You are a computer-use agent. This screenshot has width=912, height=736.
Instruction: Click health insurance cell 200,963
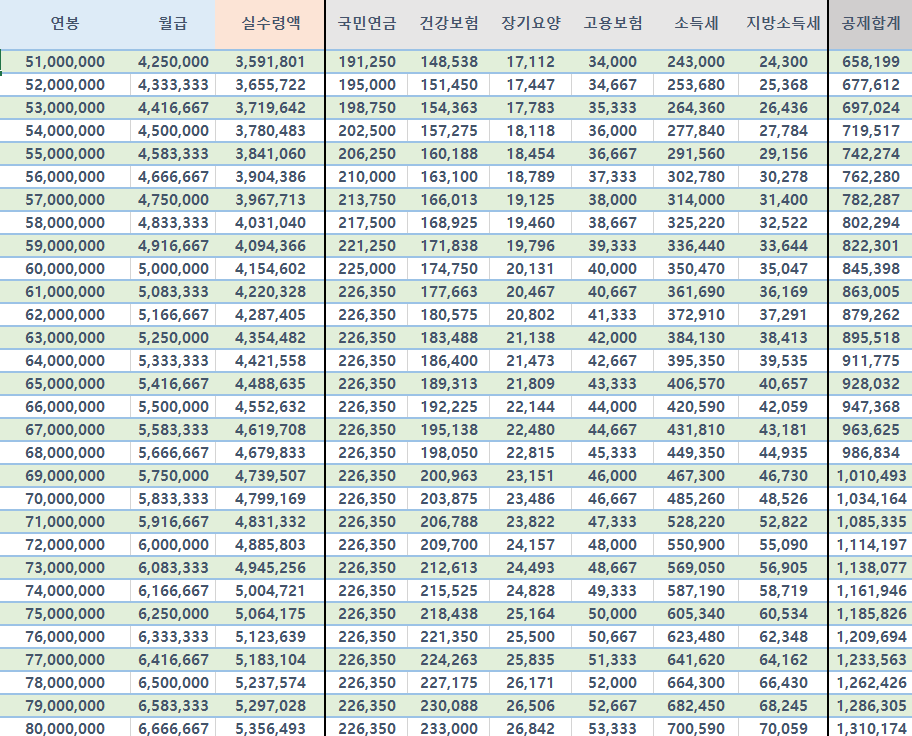[448, 476]
